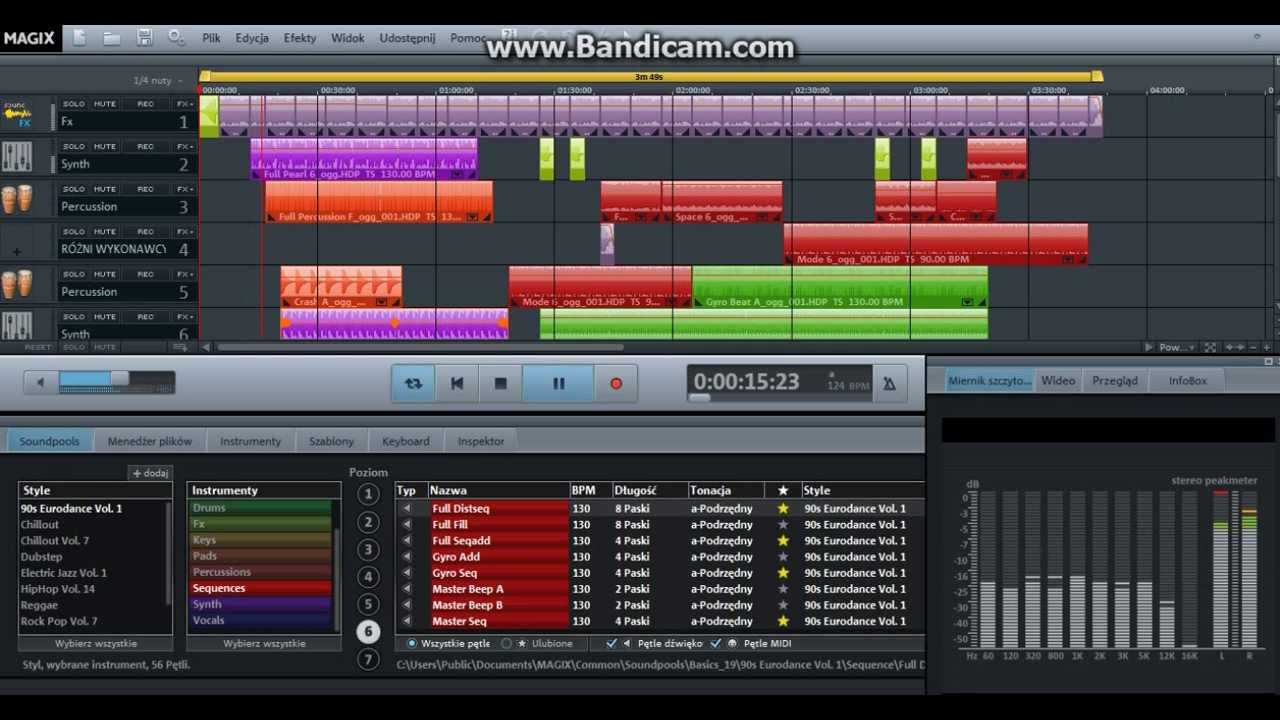Screen dimensions: 1280x720
Task: Switch to the Keyboard tab
Action: coord(405,441)
